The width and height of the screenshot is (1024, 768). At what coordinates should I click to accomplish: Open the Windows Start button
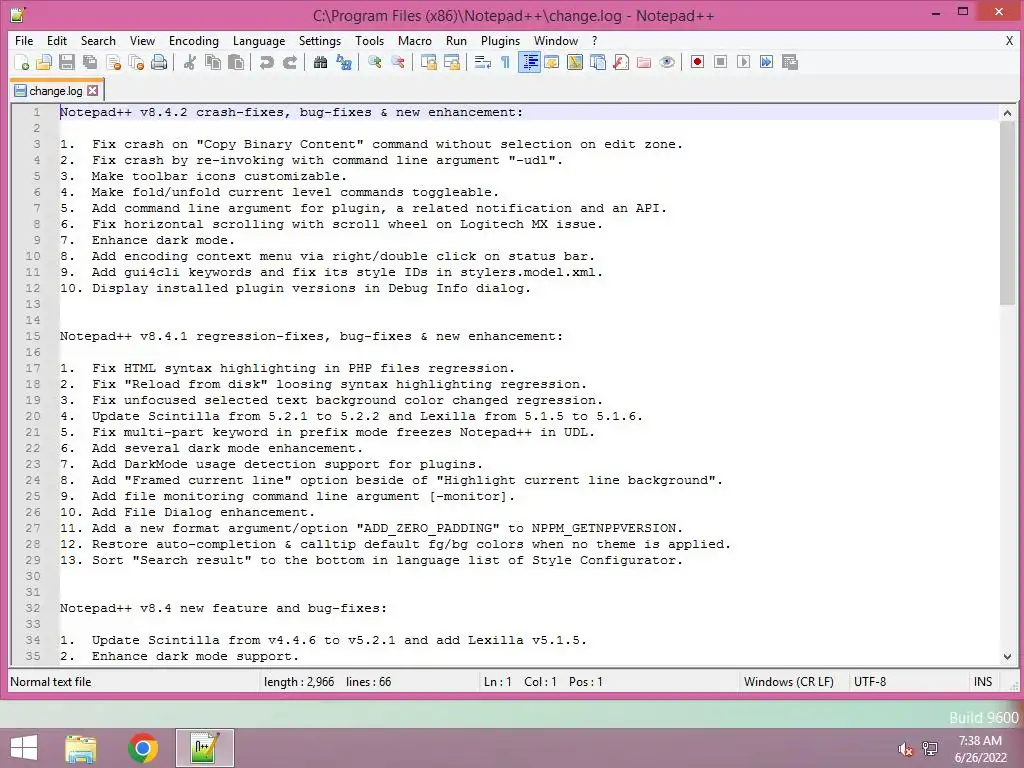[x=24, y=748]
